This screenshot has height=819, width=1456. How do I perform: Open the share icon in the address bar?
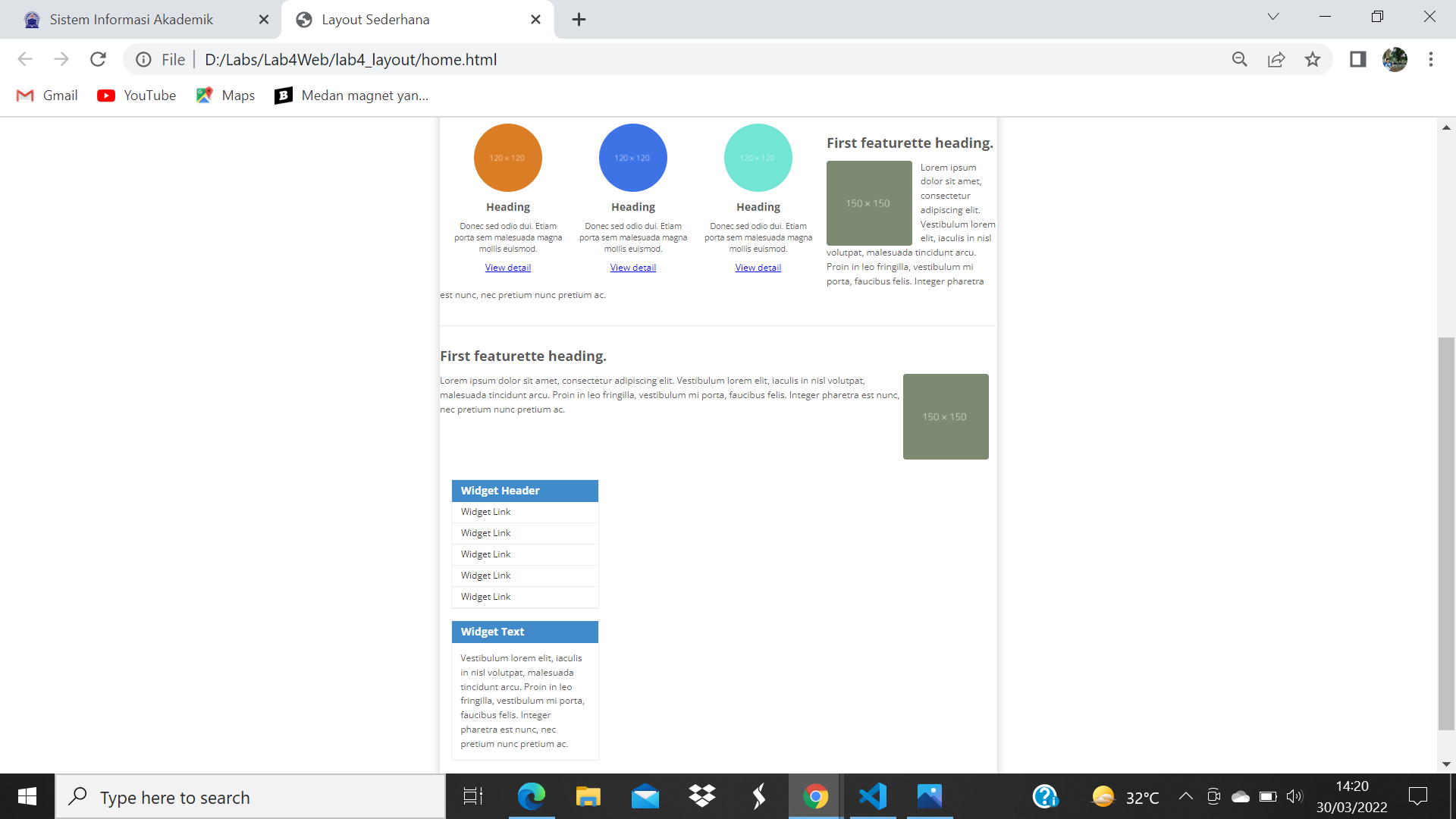[x=1277, y=59]
